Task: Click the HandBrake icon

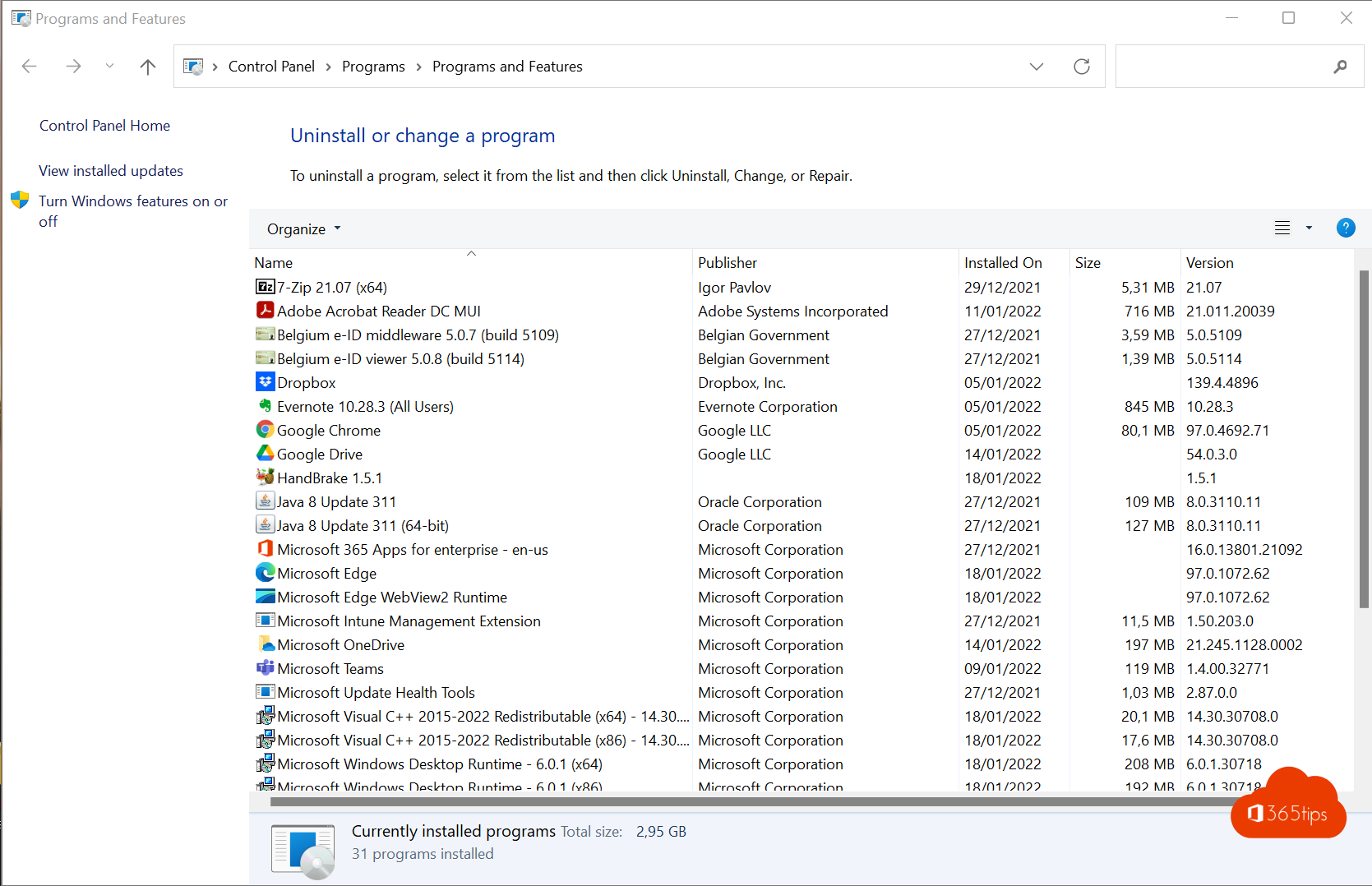Action: coord(265,478)
